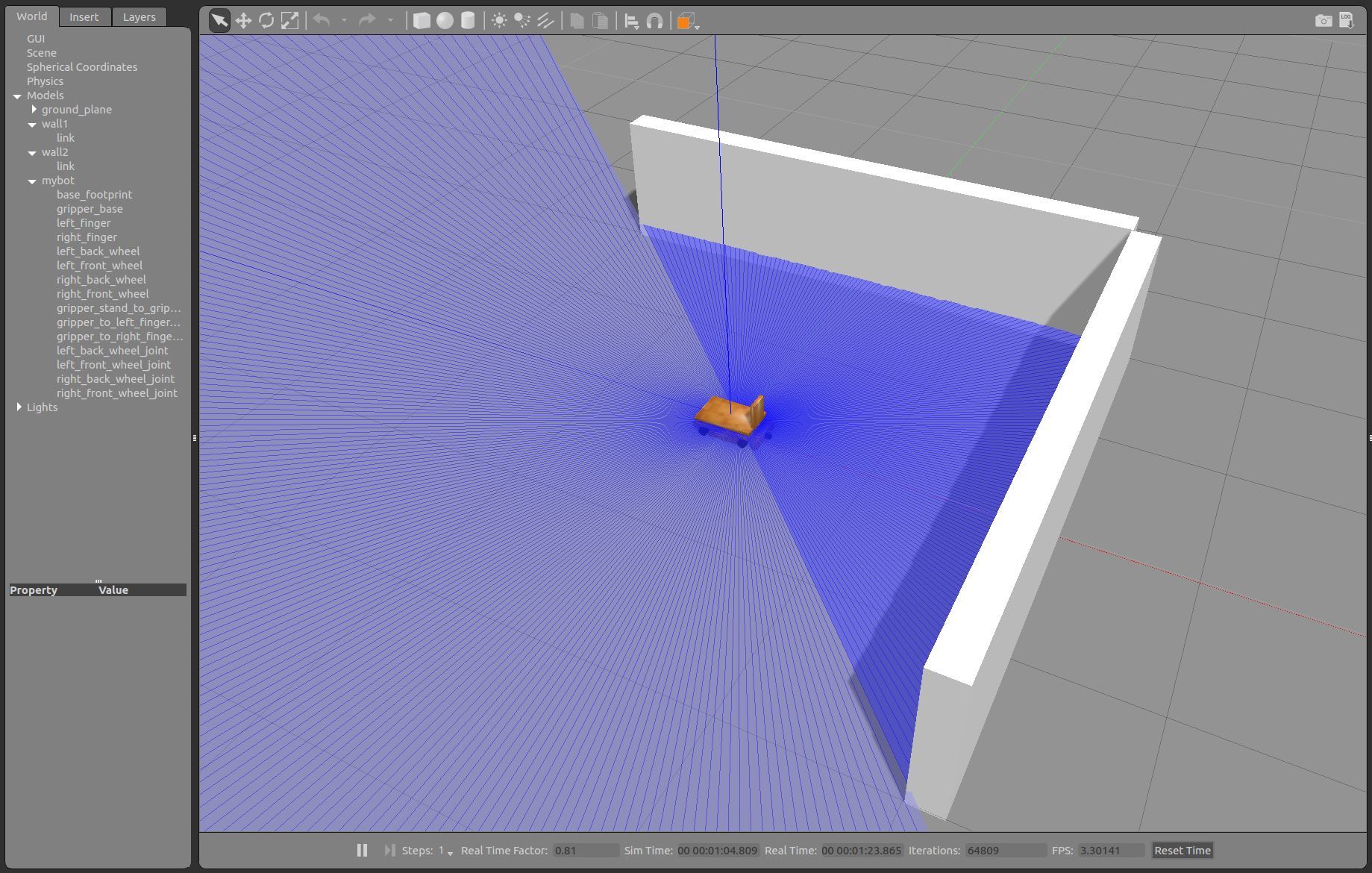Viewport: 1372px width, 873px height.
Task: Collapse the wall2 model node
Action: click(32, 153)
